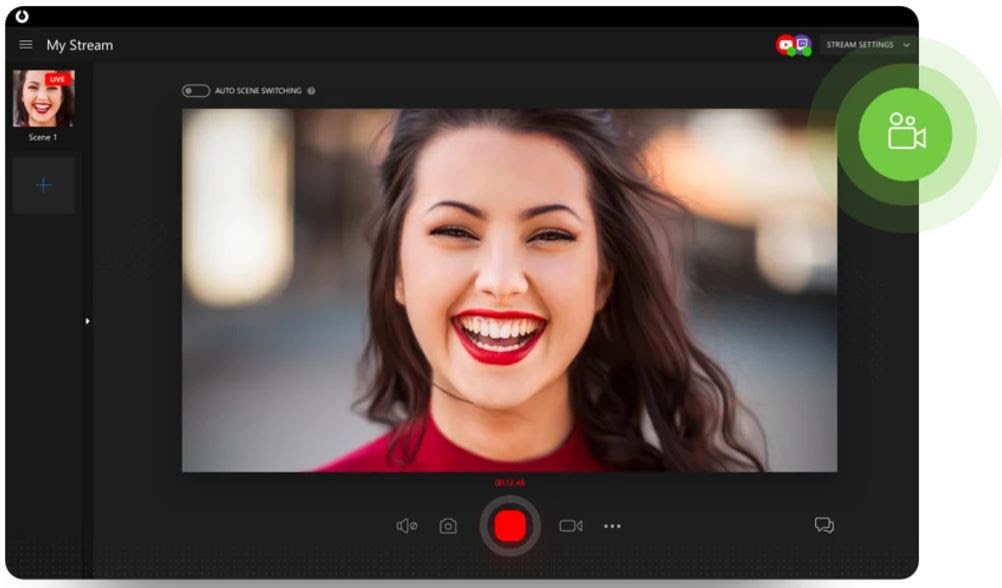Image resolution: width=1002 pixels, height=588 pixels.
Task: Toggle the green status badge on Twitch icon
Action: pos(807,51)
